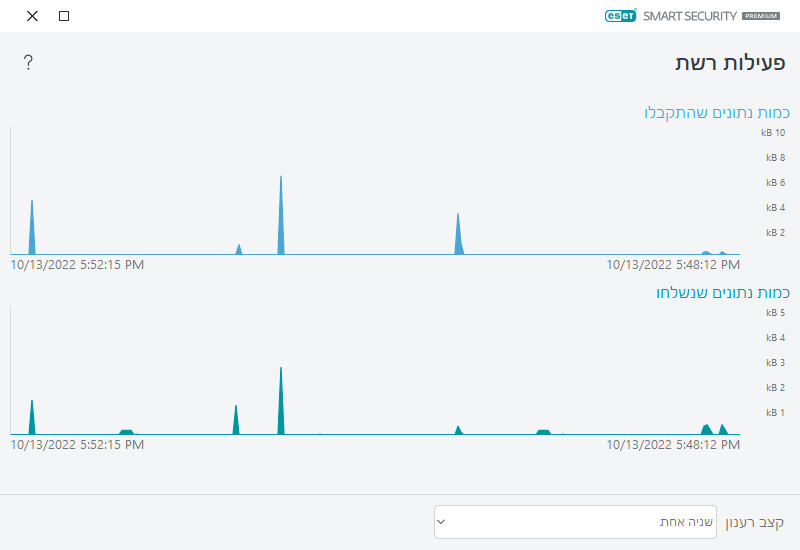Click the received chart's 5:52:15 PM timestamp
The width and height of the screenshot is (800, 550).
77,265
